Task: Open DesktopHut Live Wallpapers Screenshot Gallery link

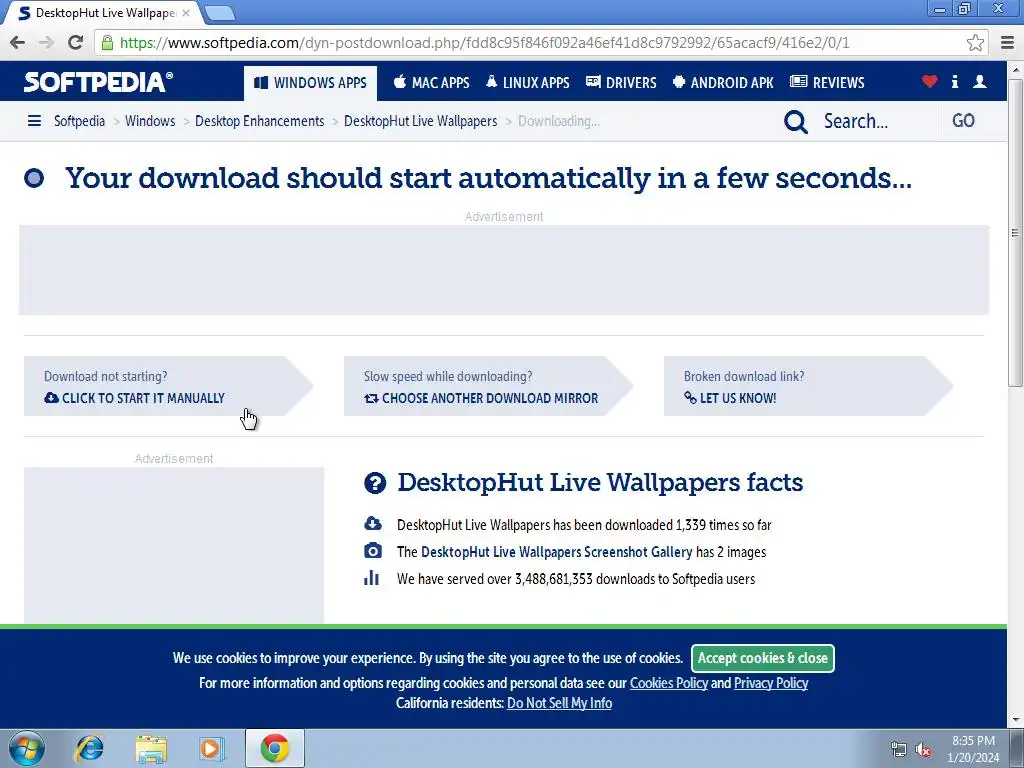Action: [x=556, y=552]
